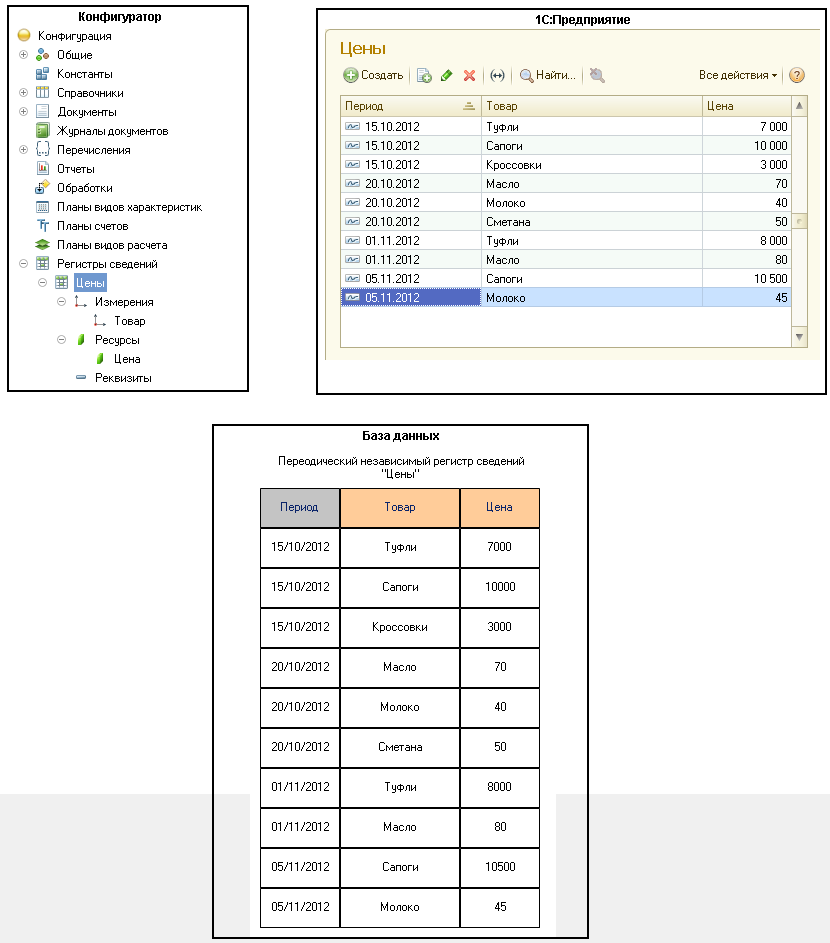Click the list scrollbar down arrow
This screenshot has height=943, width=830.
click(x=799, y=337)
